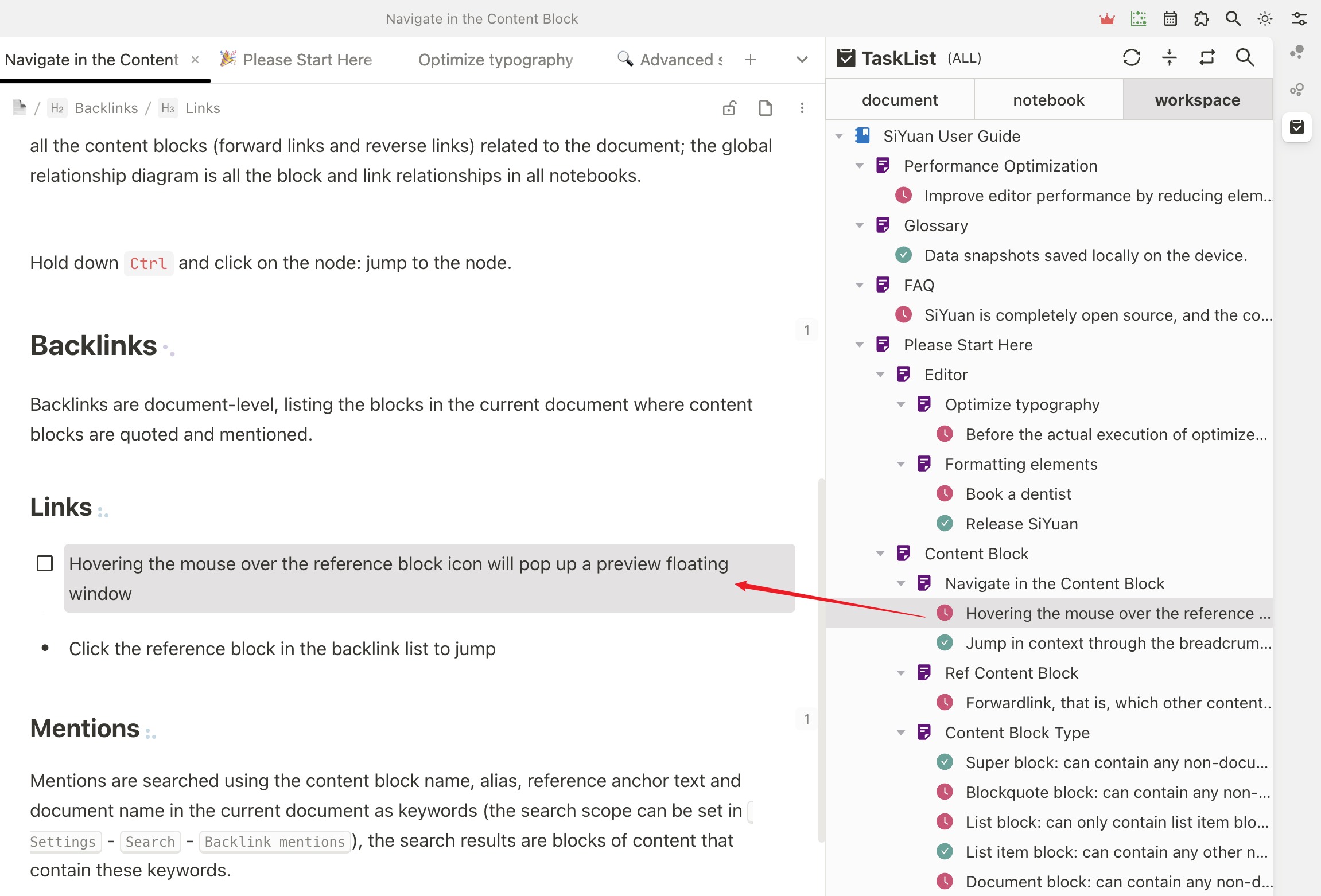Select the crown membership icon
This screenshot has height=896, width=1321.
1106,18
